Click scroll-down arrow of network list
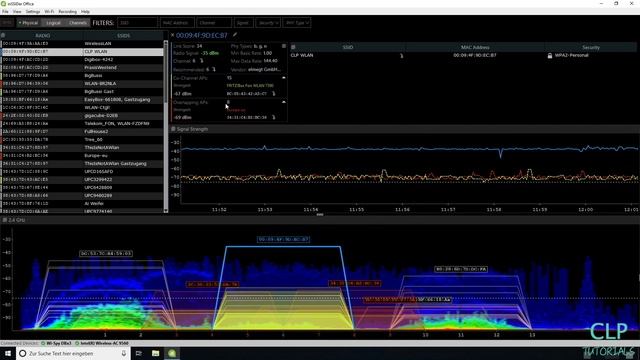The width and height of the screenshot is (640, 360). tap(166, 210)
